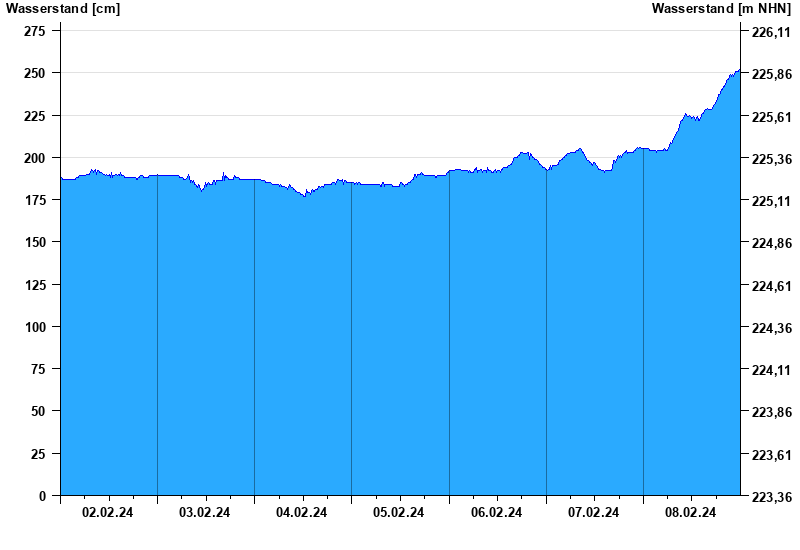Select the 175 label on left axis

point(35,200)
